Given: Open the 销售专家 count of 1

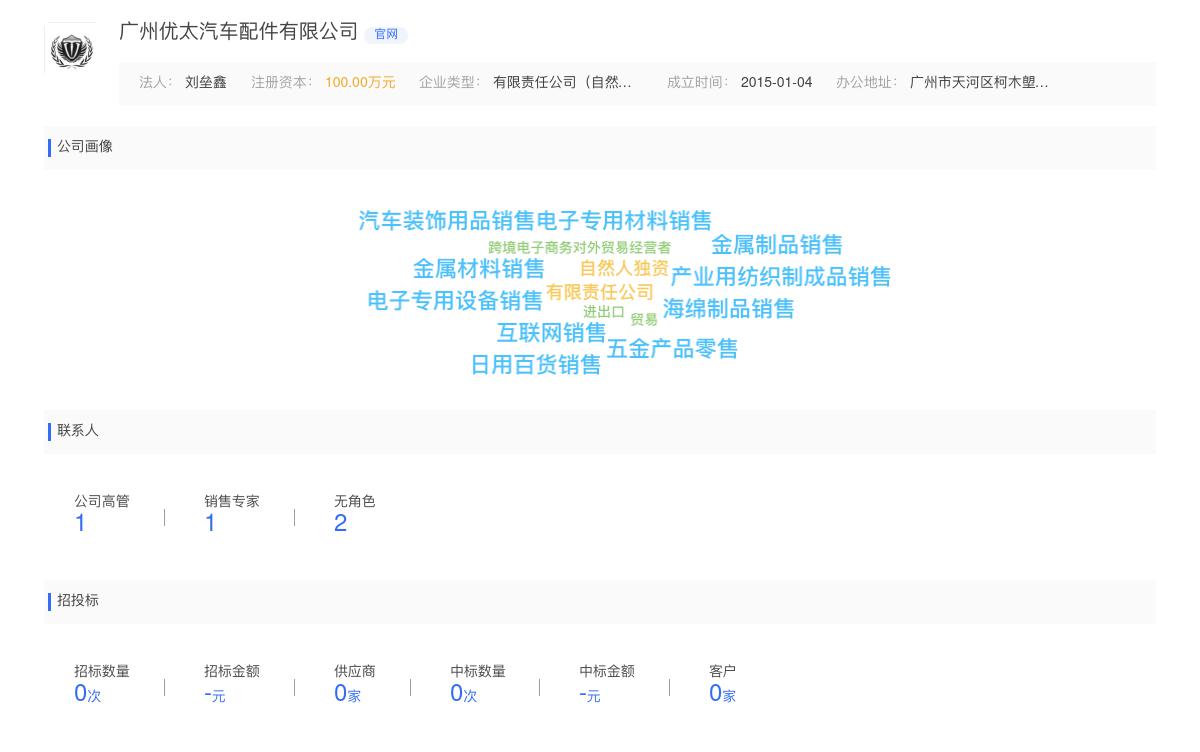Looking at the screenshot, I should tap(210, 523).
